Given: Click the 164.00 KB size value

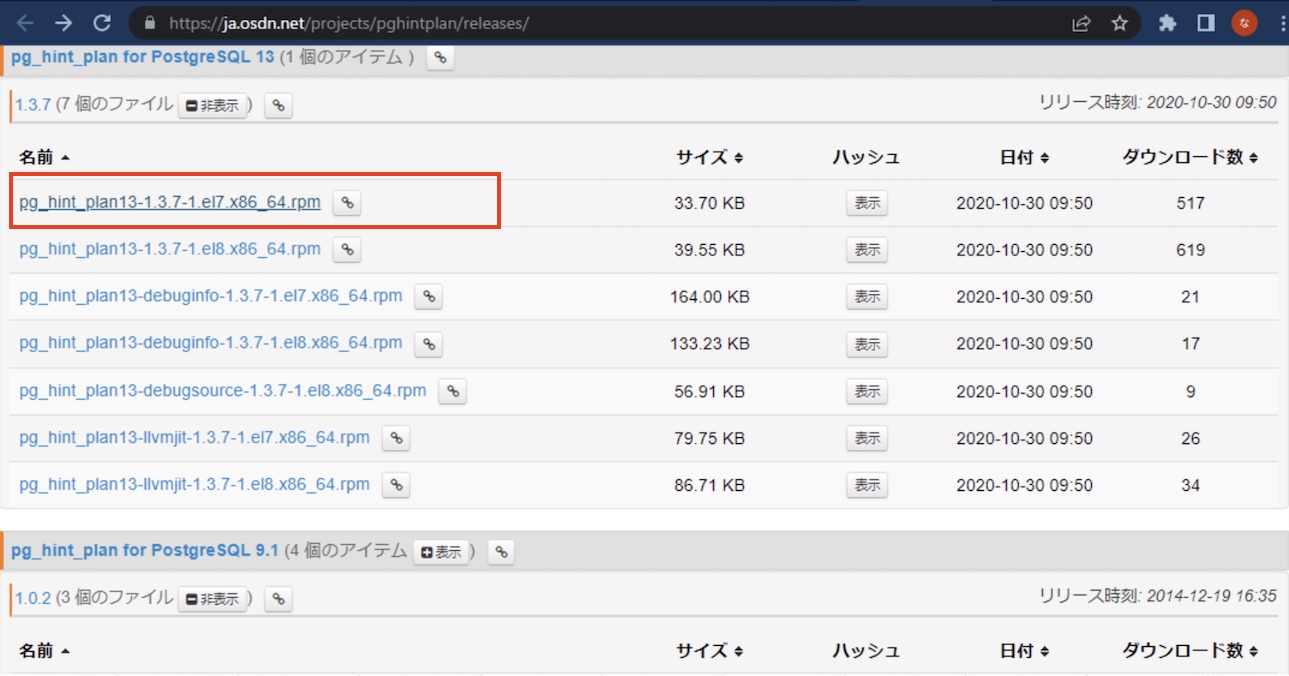Looking at the screenshot, I should pos(709,297).
